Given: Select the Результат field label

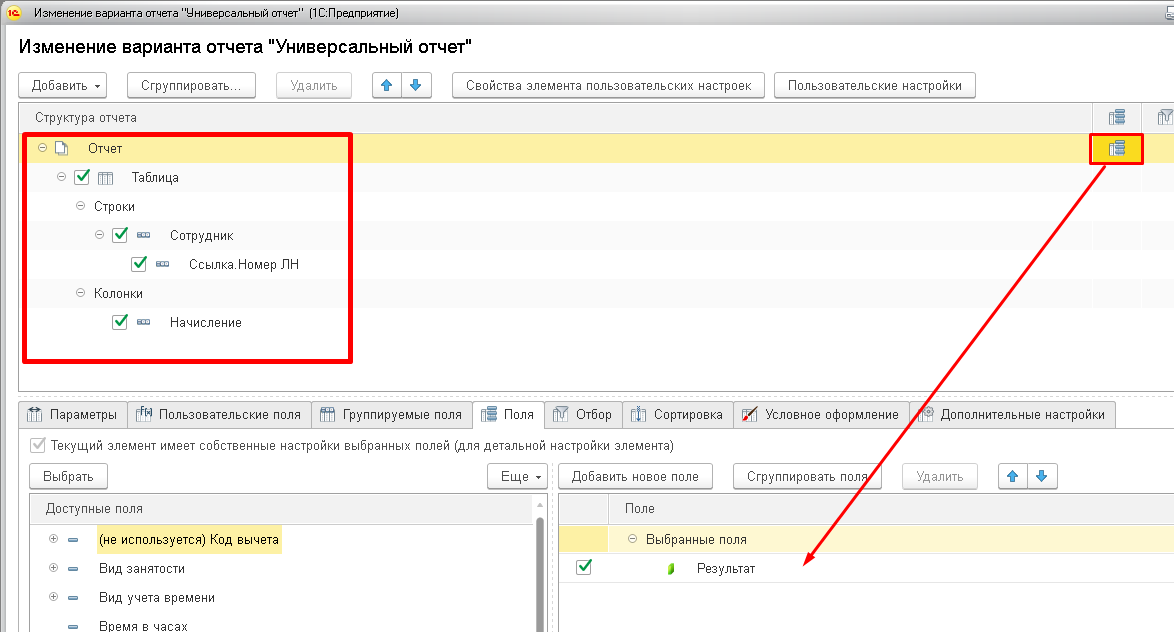Looking at the screenshot, I should [x=726, y=568].
